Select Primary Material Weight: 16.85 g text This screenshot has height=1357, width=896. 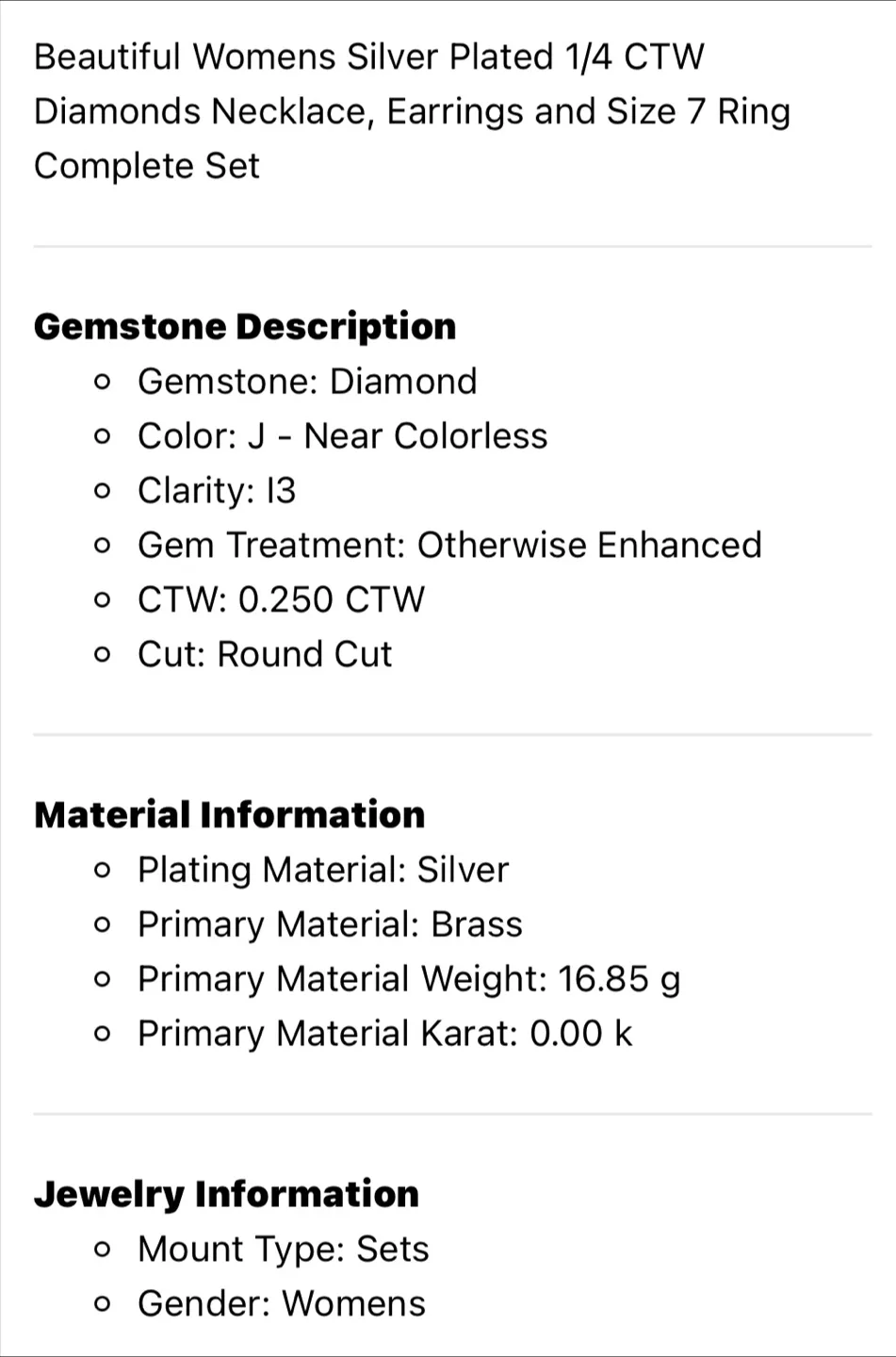tap(409, 979)
